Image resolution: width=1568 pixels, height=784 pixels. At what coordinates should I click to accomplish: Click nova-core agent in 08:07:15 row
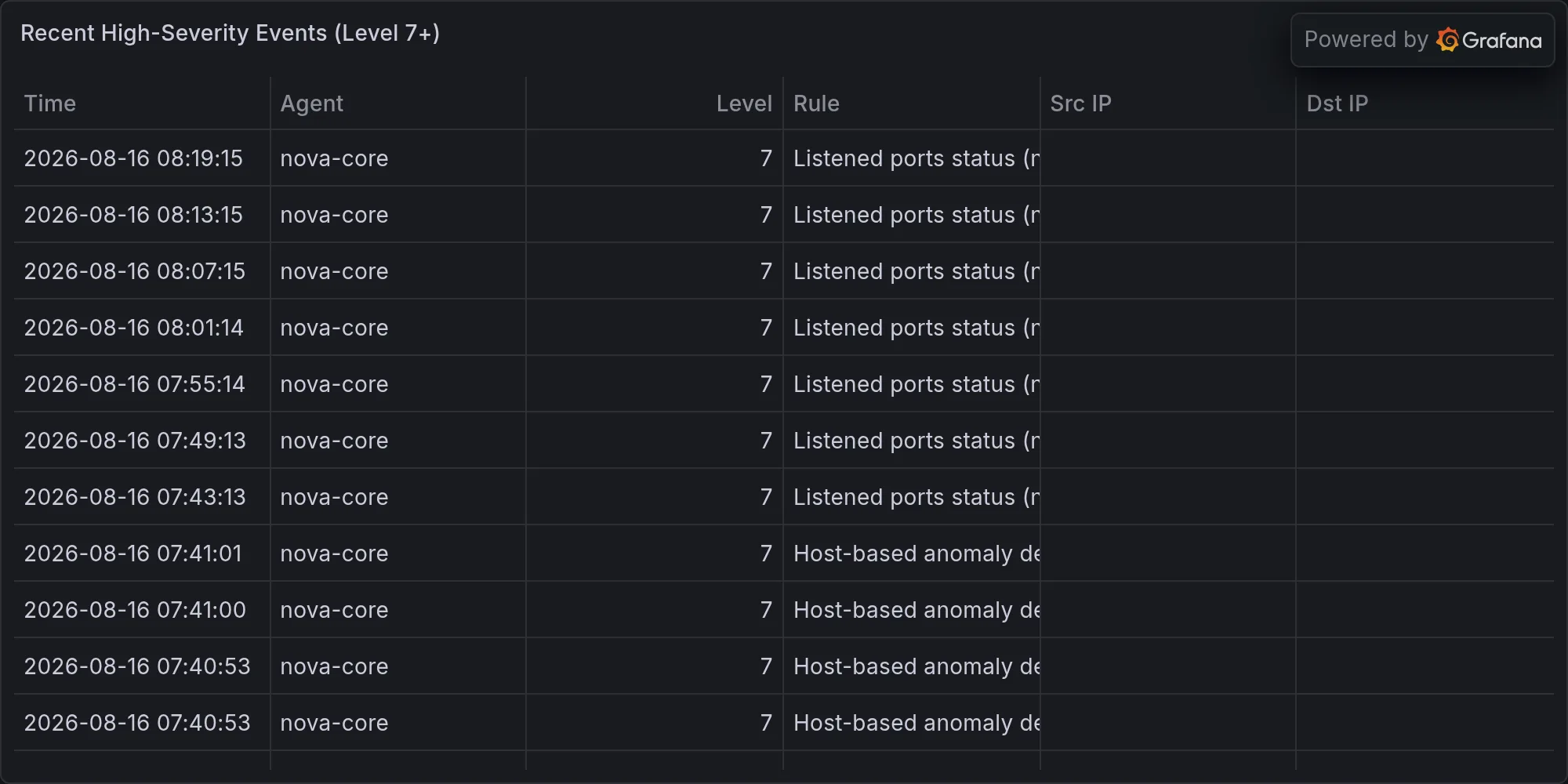[x=334, y=271]
